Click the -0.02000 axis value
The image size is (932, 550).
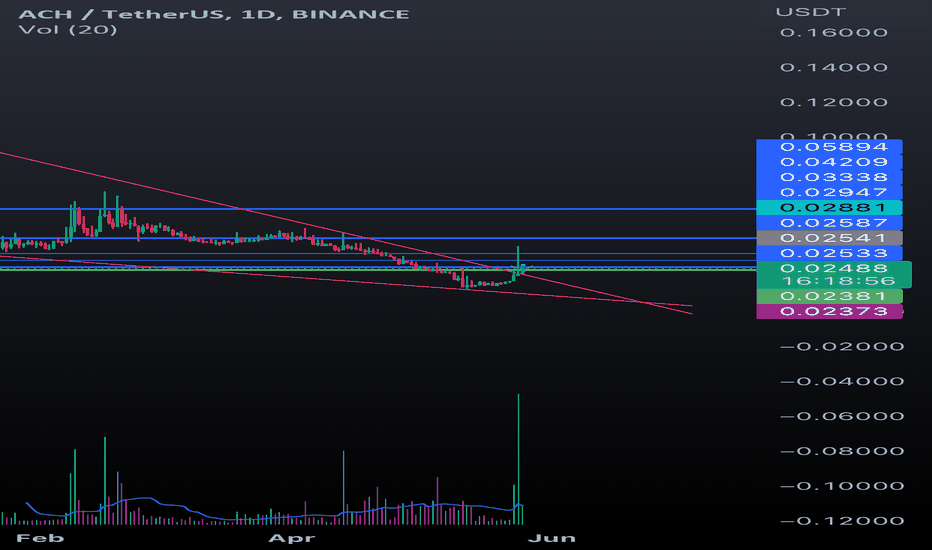click(x=842, y=347)
